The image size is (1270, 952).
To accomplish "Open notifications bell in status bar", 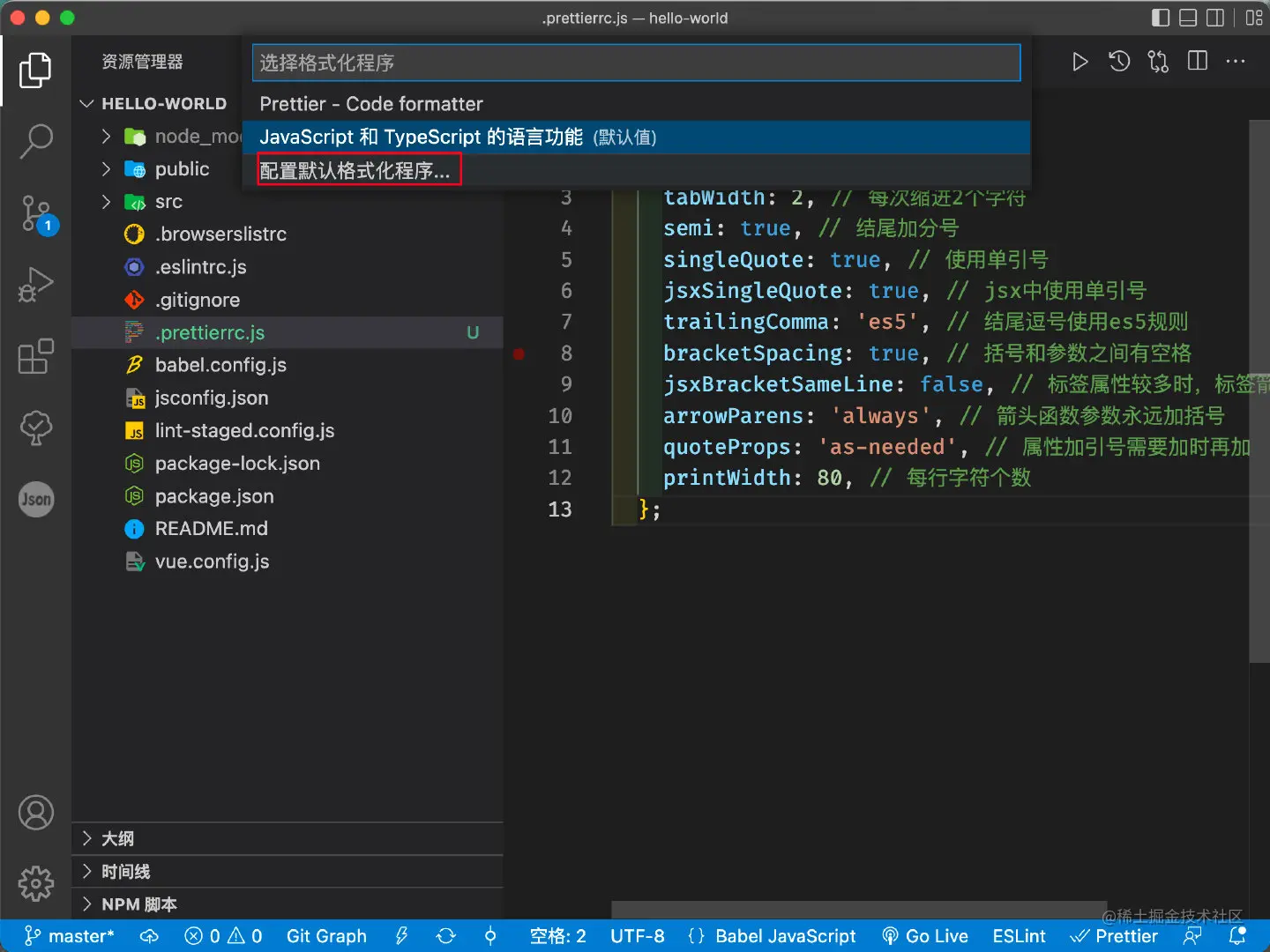I will point(1238,936).
